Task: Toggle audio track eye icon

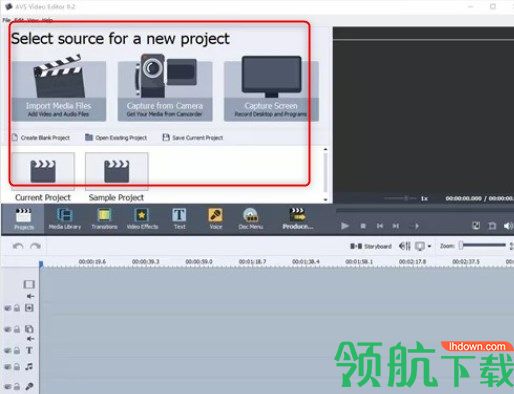Action: click(8, 367)
